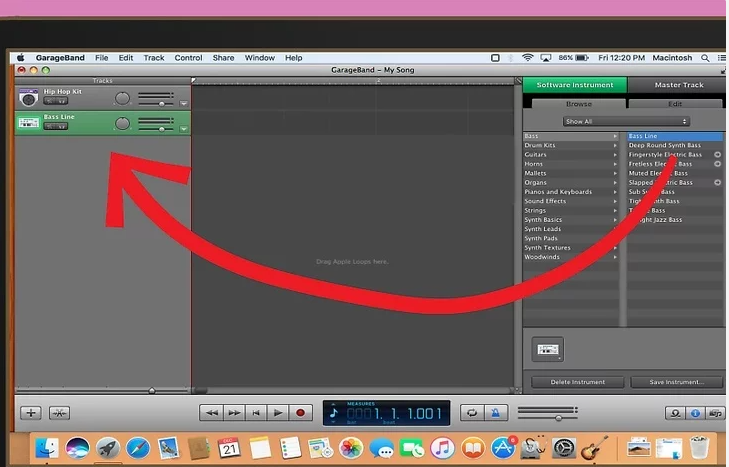Select the Bass category row
Viewport: 729px width, 467px height.
571,136
